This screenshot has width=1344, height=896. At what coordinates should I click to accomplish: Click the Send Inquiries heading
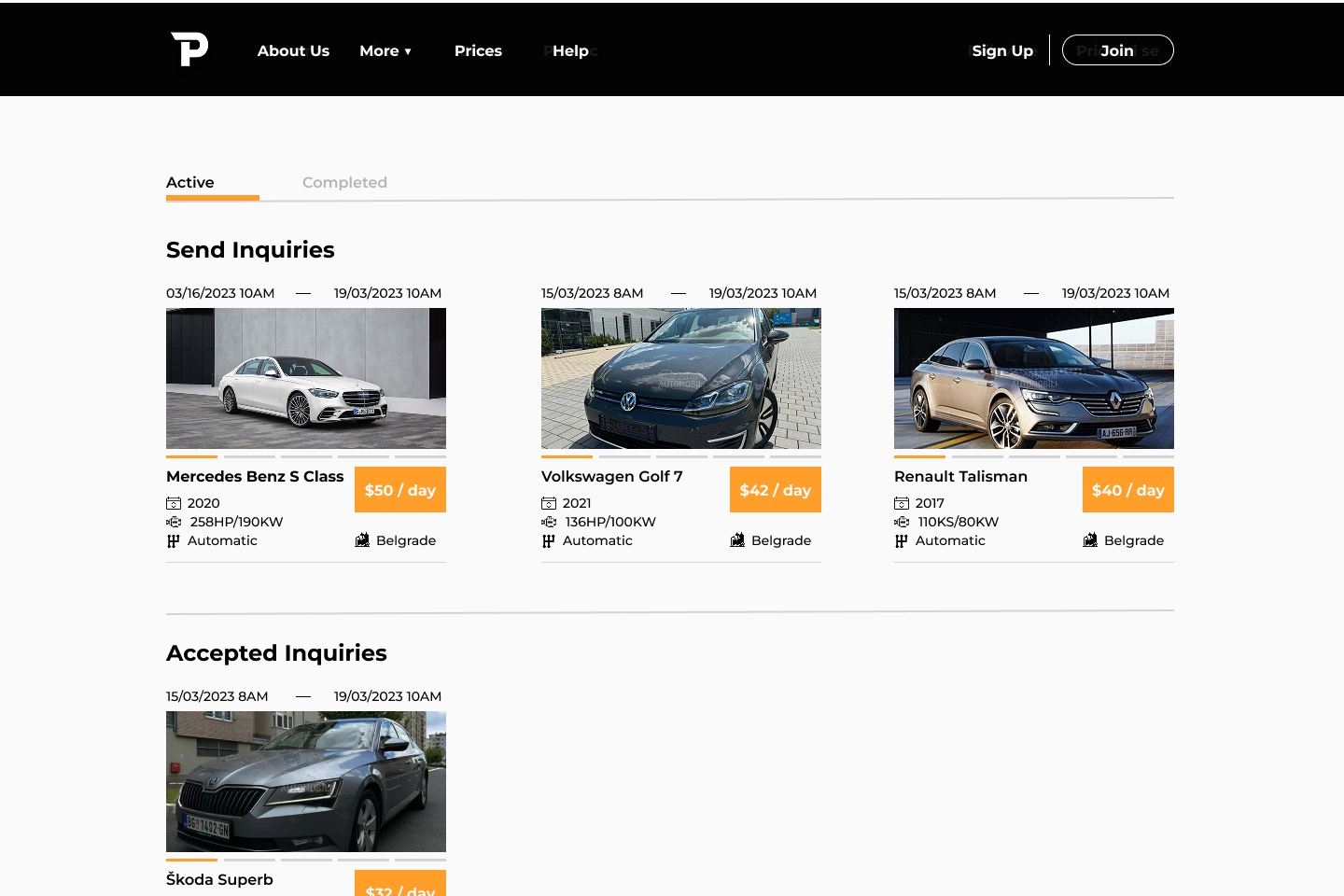pyautogui.click(x=250, y=250)
